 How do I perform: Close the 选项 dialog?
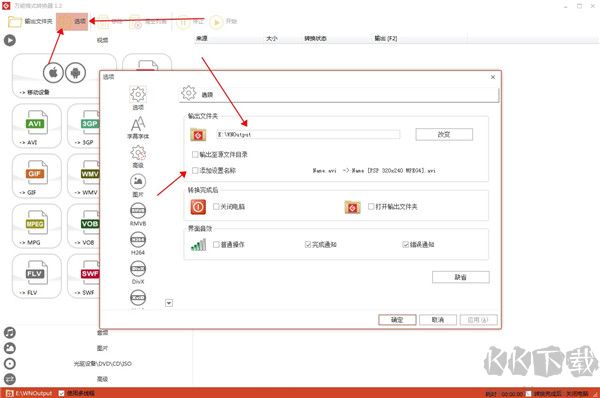tap(493, 77)
